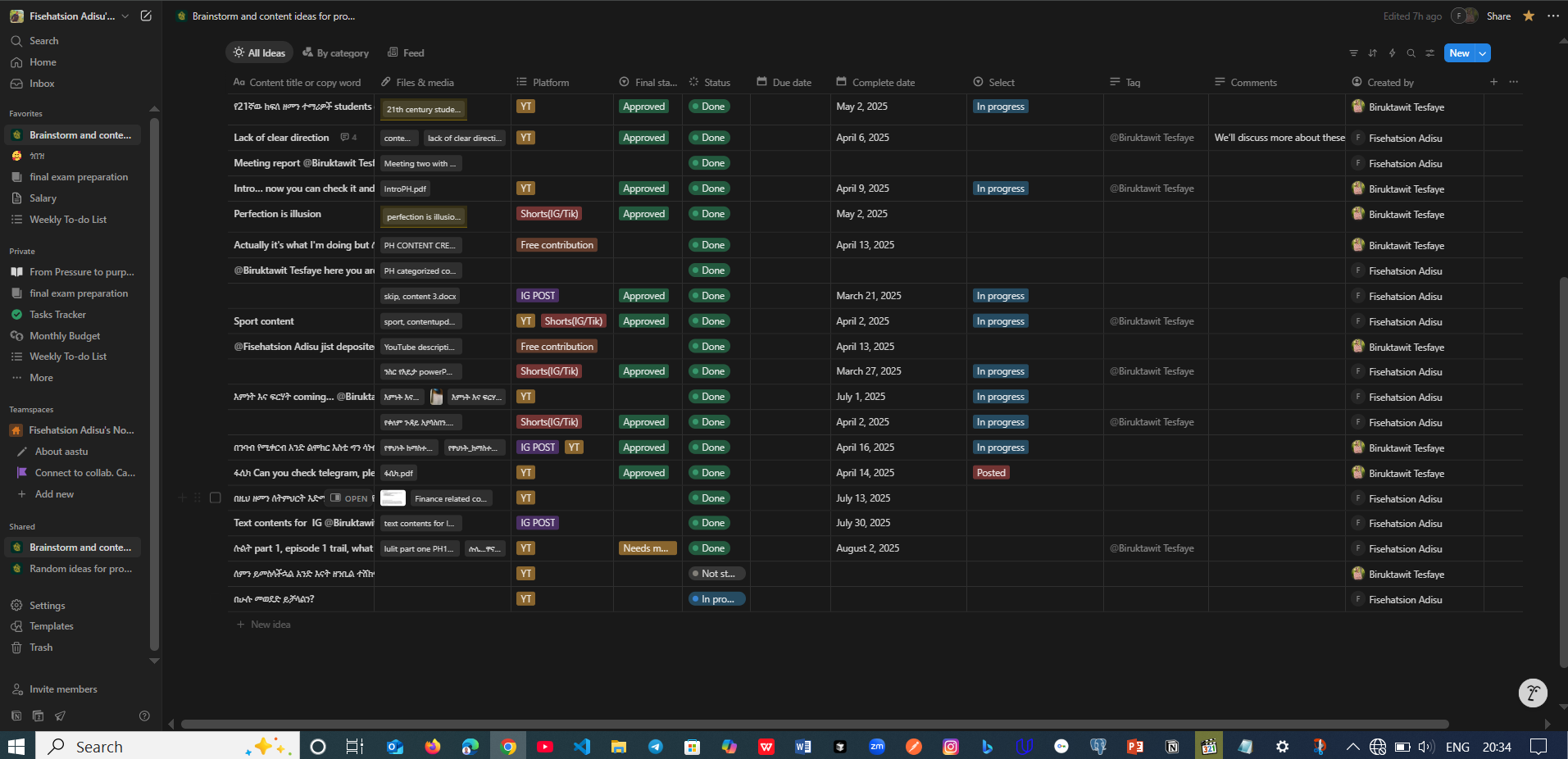This screenshot has width=1568, height=759.
Task: Open help question mark icon in sidebar
Action: tap(144, 716)
